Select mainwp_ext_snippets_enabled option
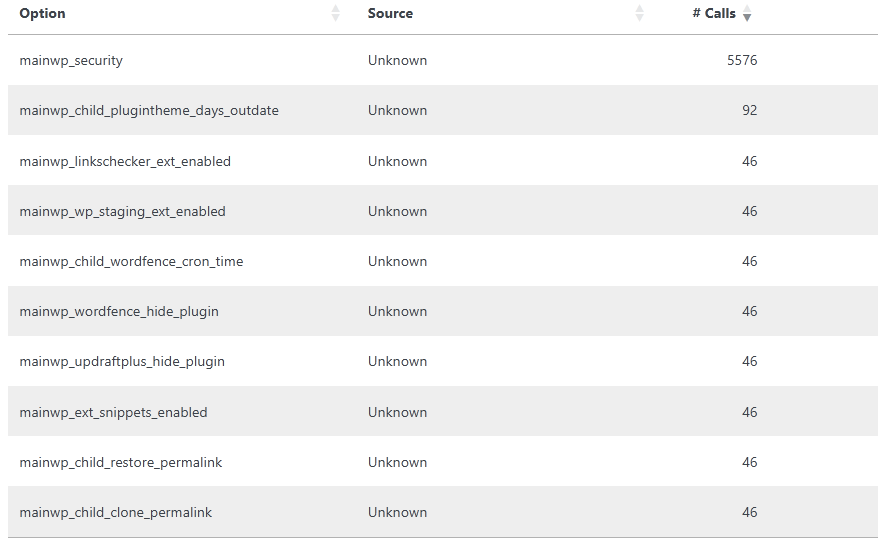Image resolution: width=878 pixels, height=544 pixels. coord(114,412)
